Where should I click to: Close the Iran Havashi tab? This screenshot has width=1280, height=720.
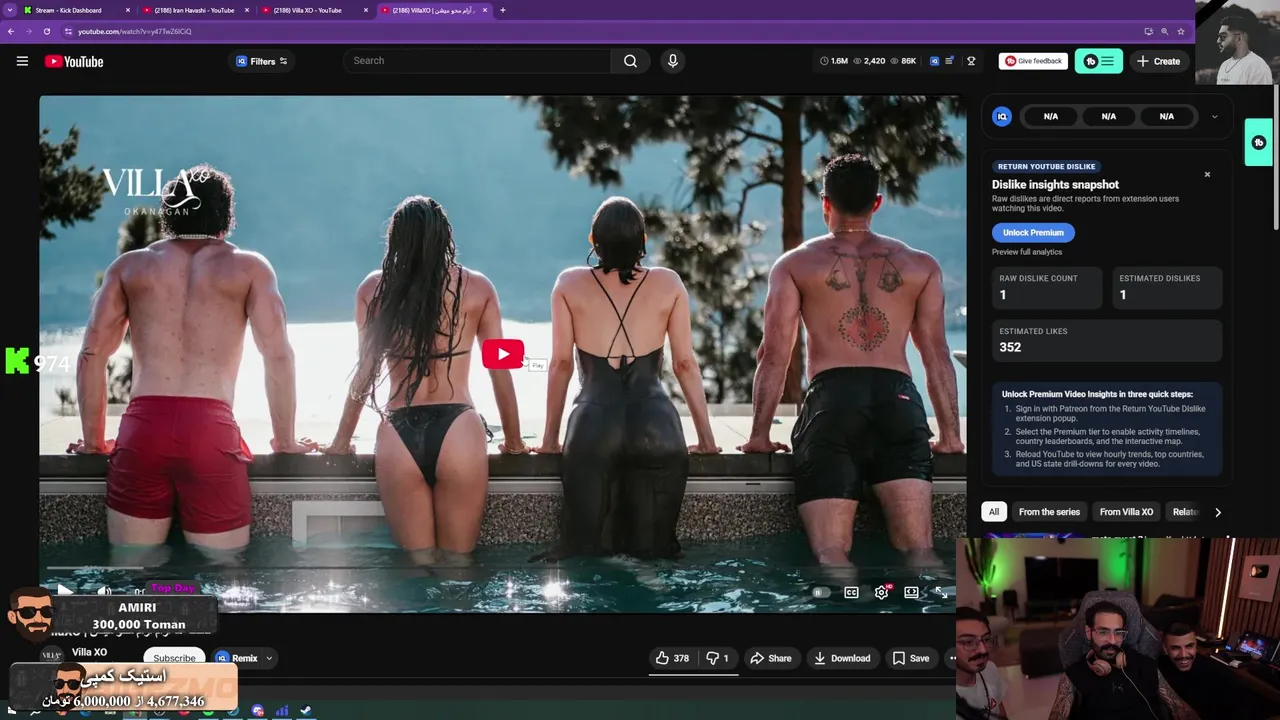[x=247, y=10]
